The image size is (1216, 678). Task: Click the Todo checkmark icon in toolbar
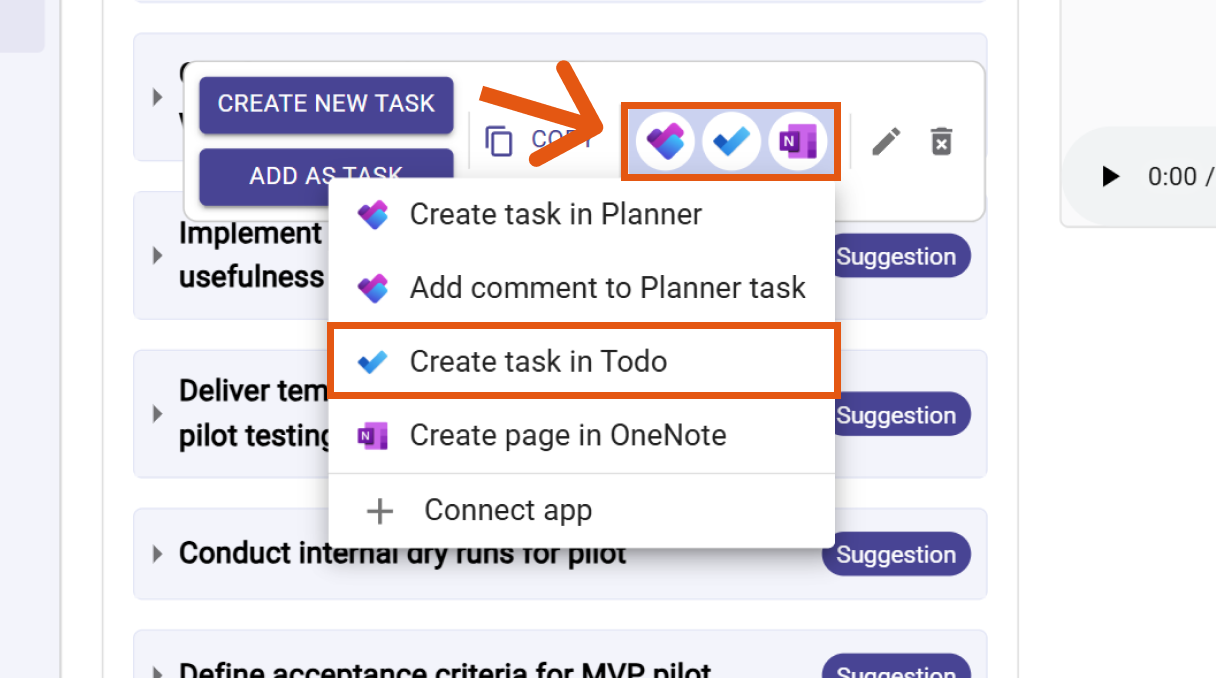pyautogui.click(x=731, y=141)
